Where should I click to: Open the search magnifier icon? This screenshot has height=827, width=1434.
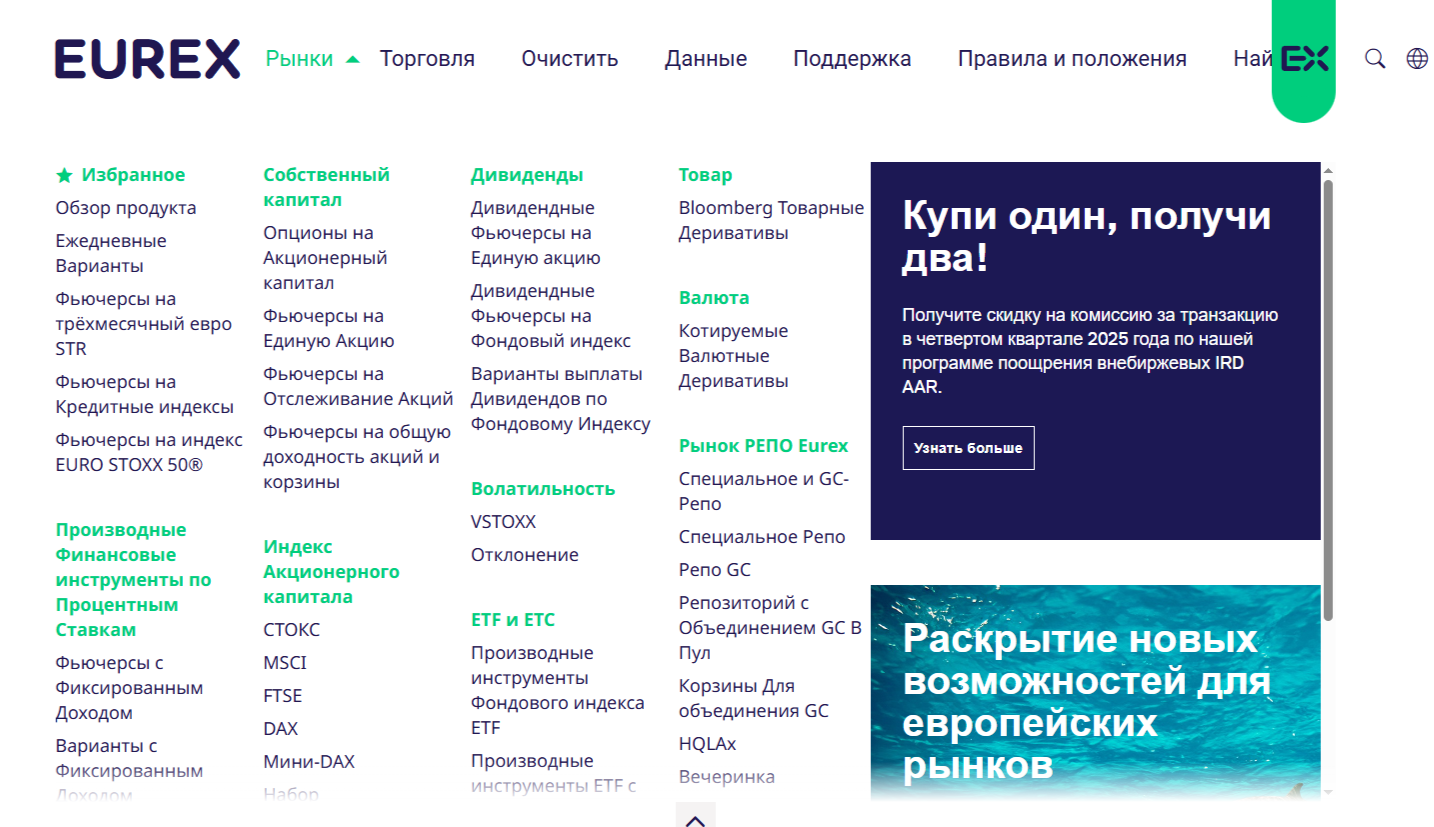click(x=1375, y=59)
